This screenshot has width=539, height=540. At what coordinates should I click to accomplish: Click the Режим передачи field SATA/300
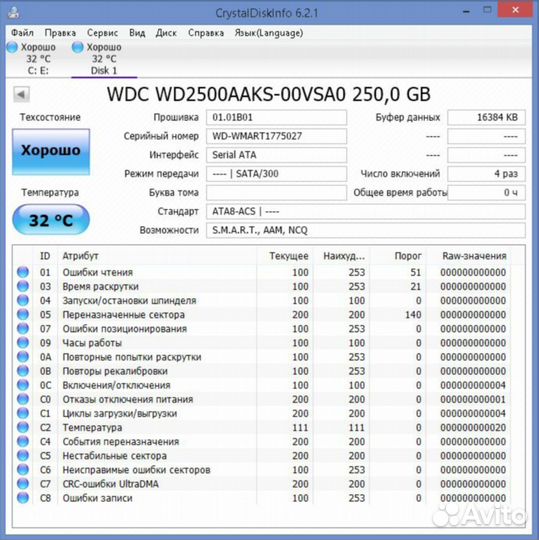point(276,174)
